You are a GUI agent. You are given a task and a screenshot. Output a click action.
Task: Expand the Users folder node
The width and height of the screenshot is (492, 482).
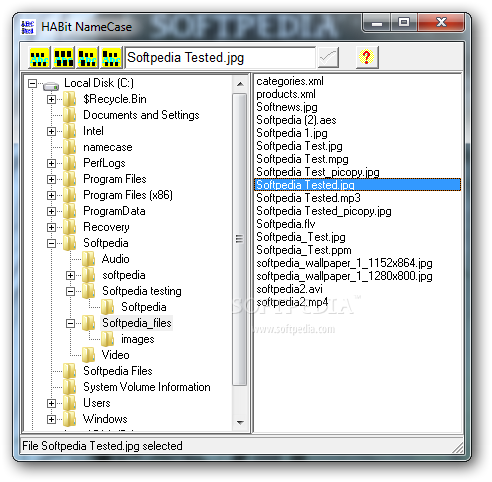[51, 403]
